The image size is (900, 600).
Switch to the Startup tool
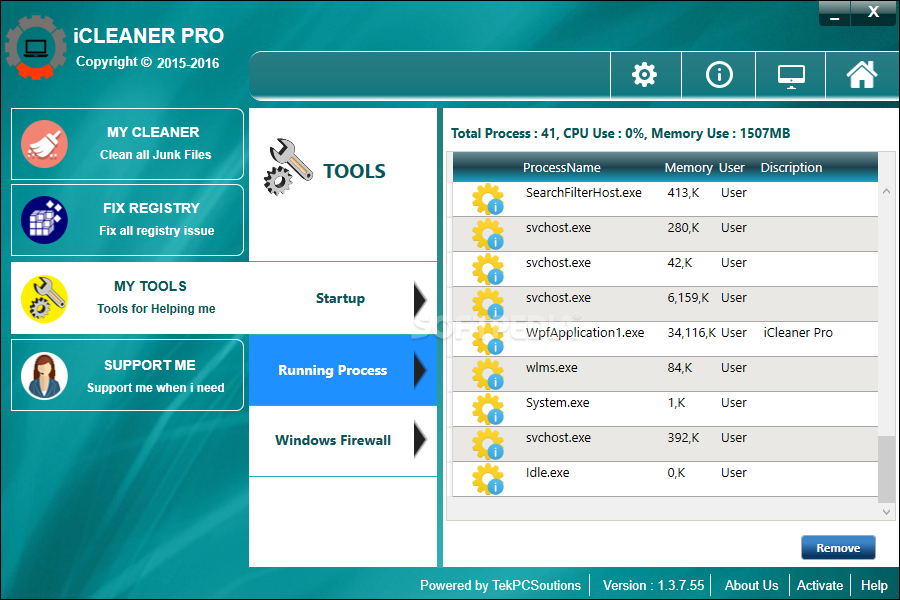tap(343, 299)
